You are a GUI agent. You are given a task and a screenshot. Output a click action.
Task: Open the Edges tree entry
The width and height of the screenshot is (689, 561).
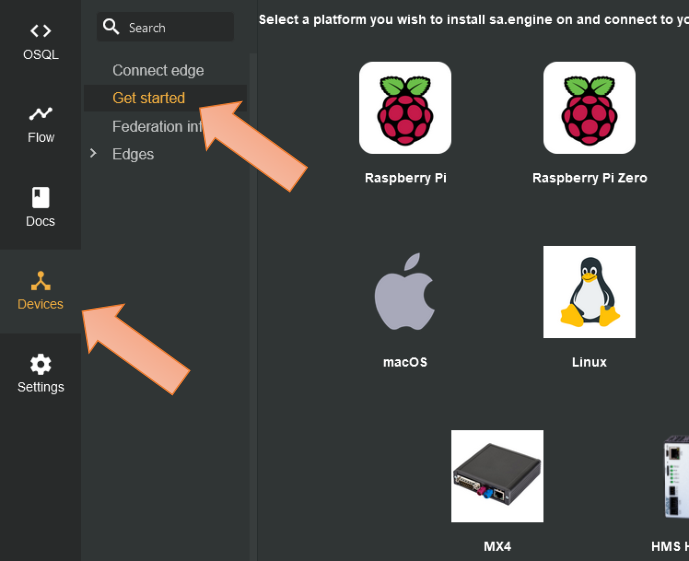[133, 154]
